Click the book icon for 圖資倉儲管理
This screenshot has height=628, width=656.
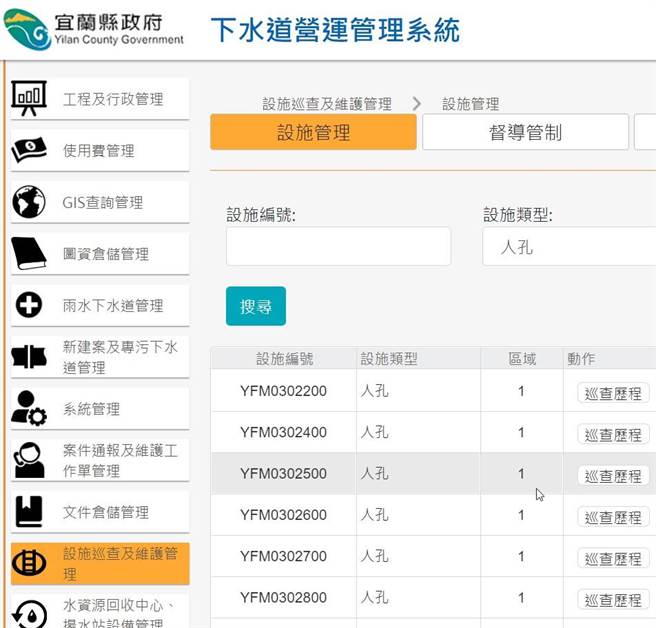[28, 254]
